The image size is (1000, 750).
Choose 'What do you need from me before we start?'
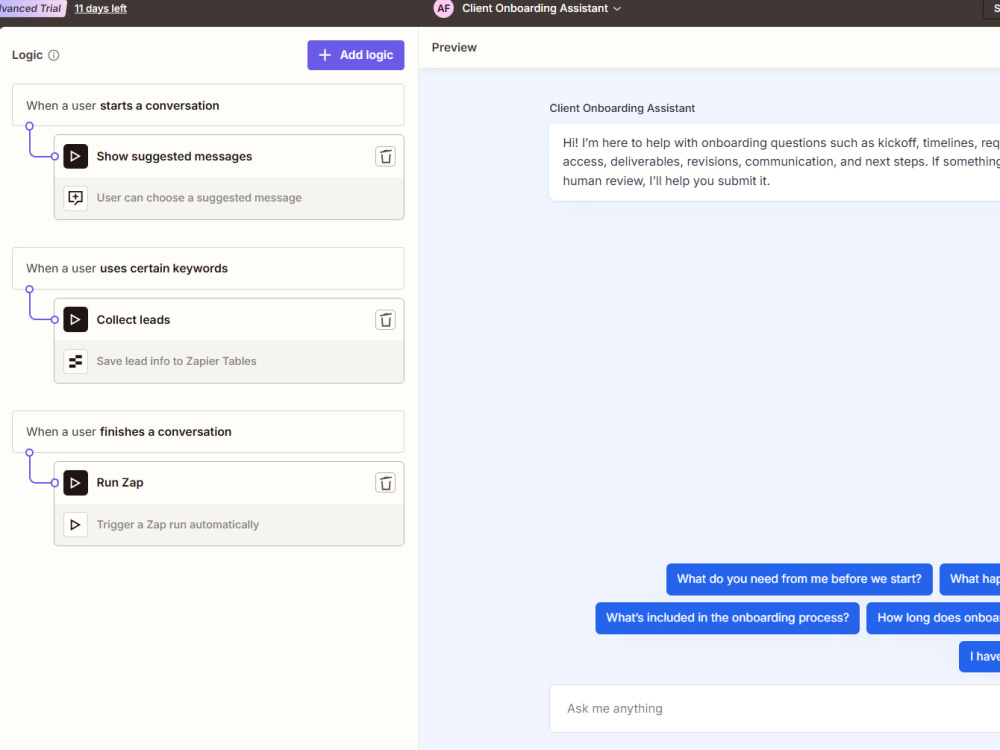[799, 579]
